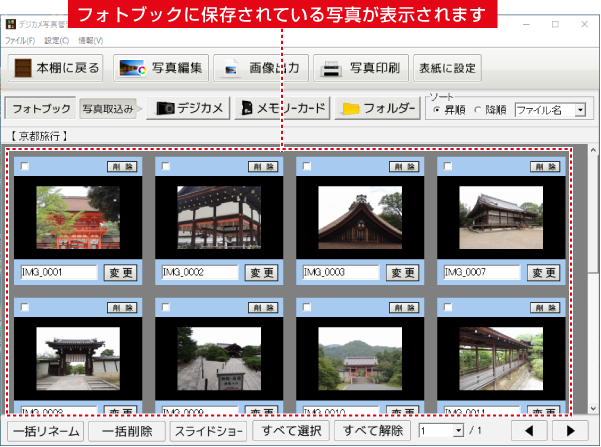The image size is (601, 447).
Task: Click the IMG_0007 photo thumbnail
Action: [x=494, y=211]
